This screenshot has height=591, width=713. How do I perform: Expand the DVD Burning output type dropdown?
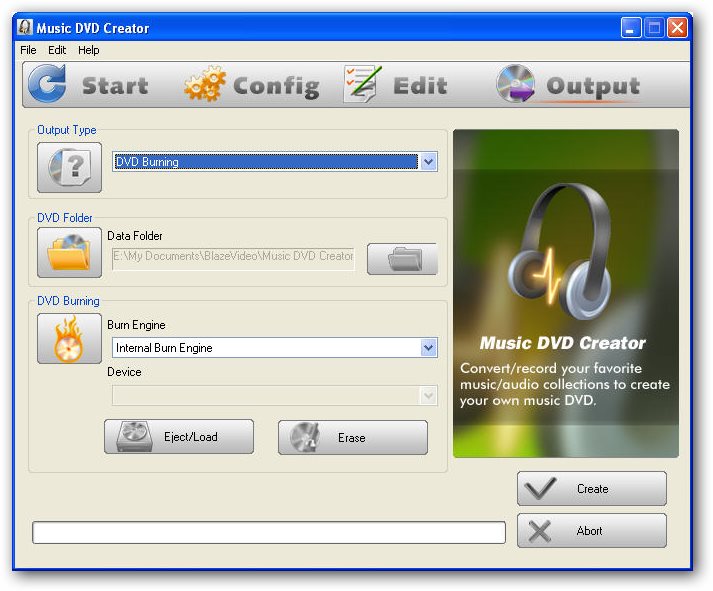(x=428, y=161)
